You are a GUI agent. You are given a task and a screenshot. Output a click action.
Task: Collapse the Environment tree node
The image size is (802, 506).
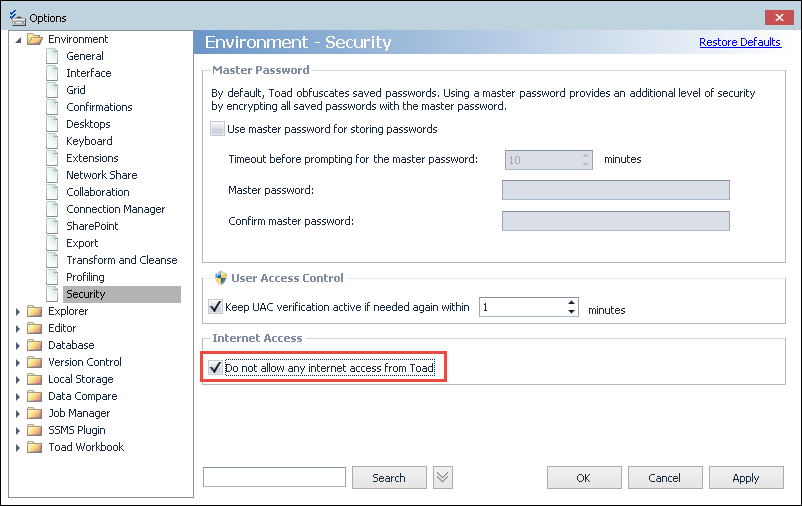pyautogui.click(x=18, y=40)
